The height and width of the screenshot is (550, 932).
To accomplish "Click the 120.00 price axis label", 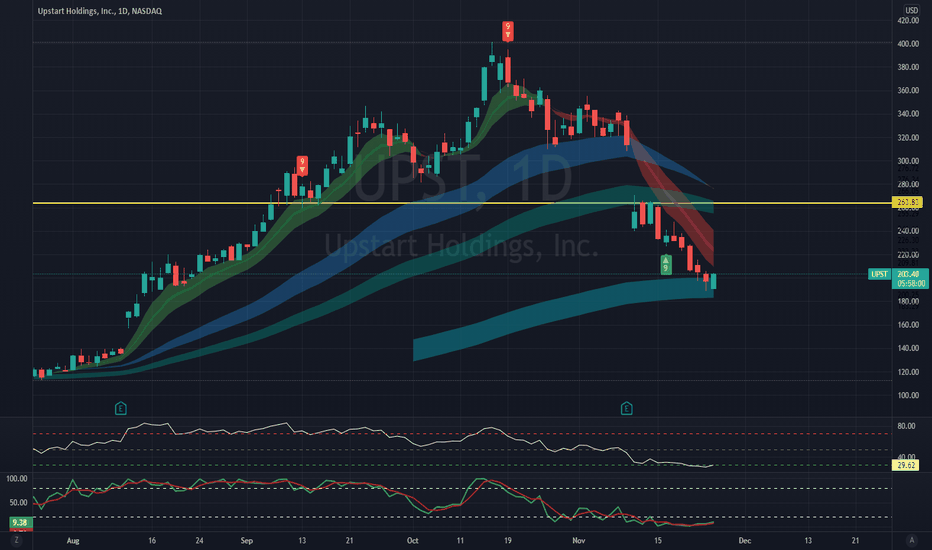I will (x=908, y=372).
